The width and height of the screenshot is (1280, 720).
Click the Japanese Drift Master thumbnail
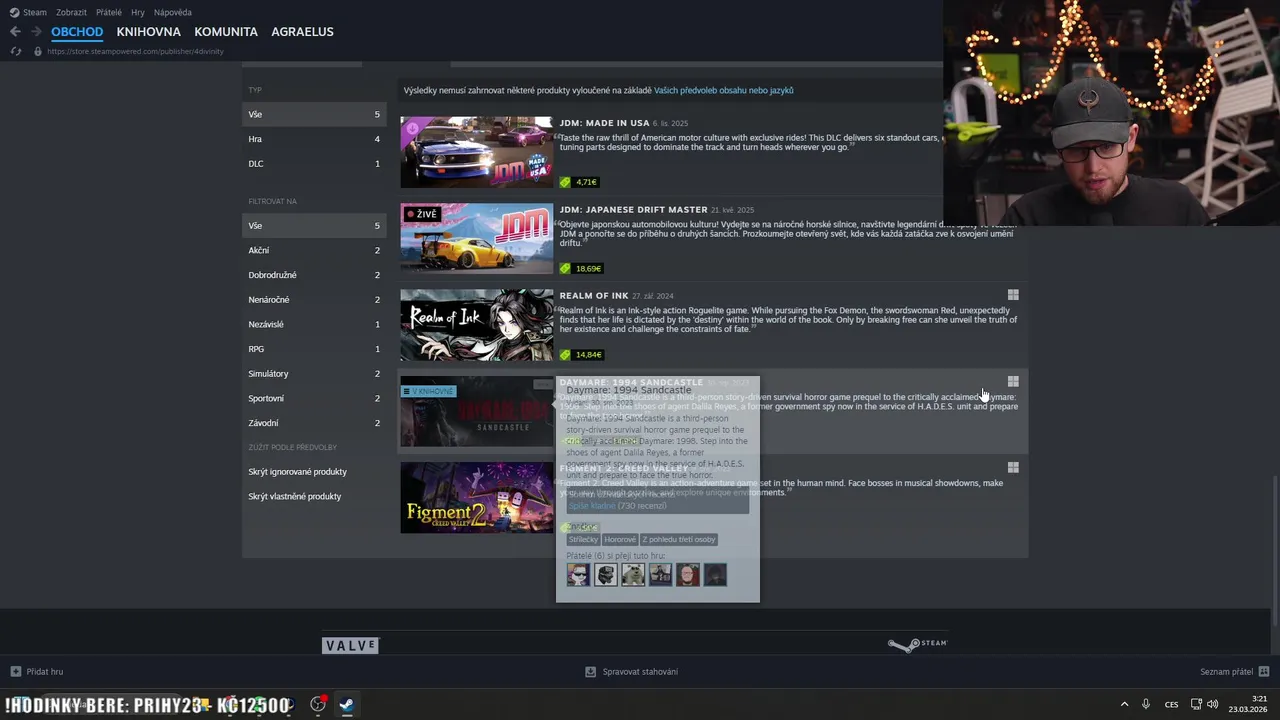pos(476,238)
